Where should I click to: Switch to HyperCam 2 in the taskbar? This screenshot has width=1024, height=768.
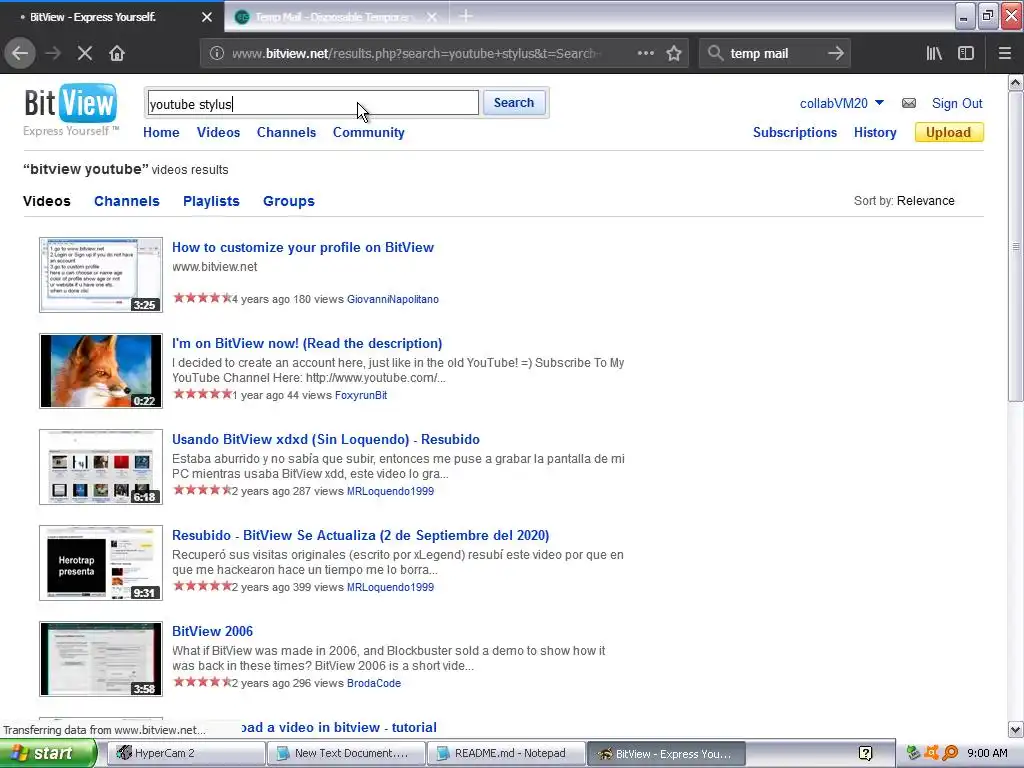185,754
